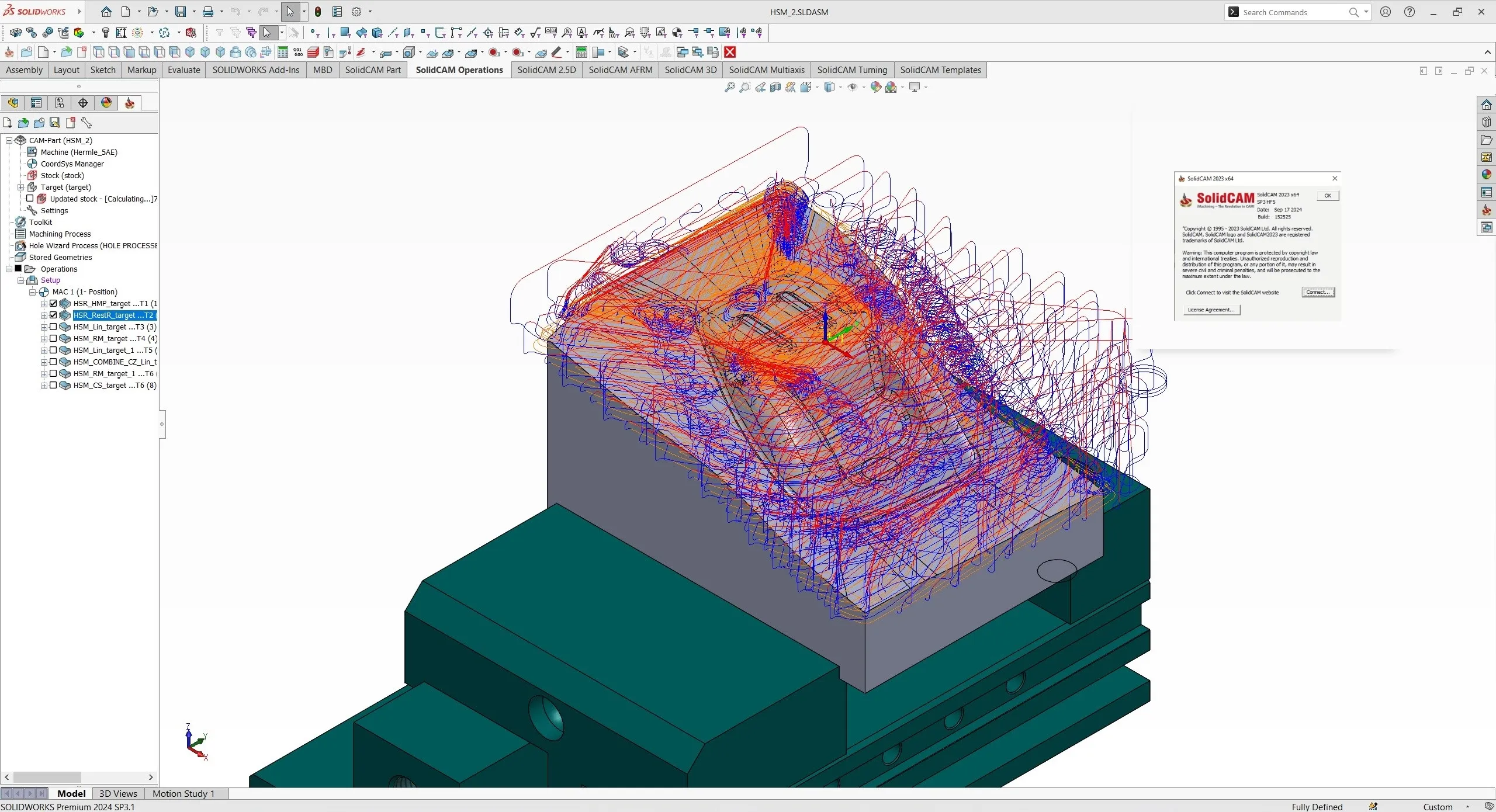Image resolution: width=1496 pixels, height=812 pixels.
Task: Click the user login icon
Action: pyautogui.click(x=1386, y=12)
